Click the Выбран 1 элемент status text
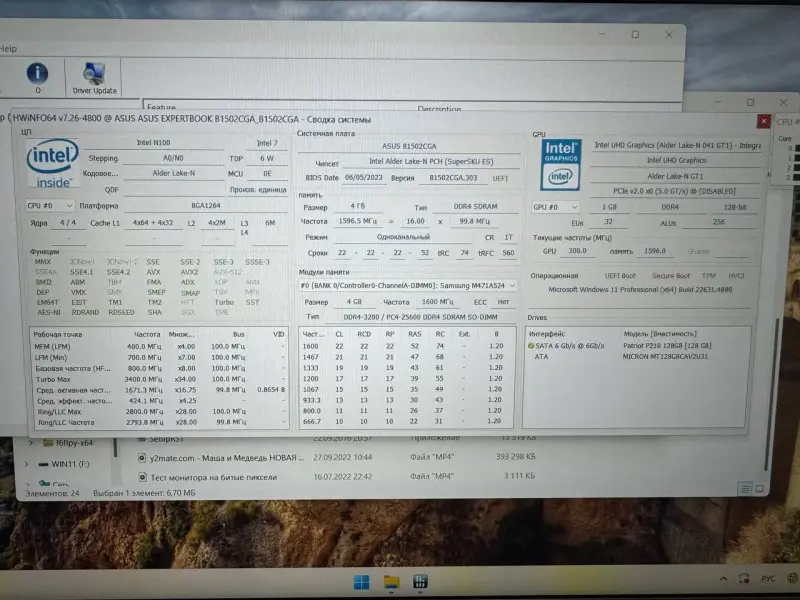This screenshot has height=600, width=800. point(144,493)
